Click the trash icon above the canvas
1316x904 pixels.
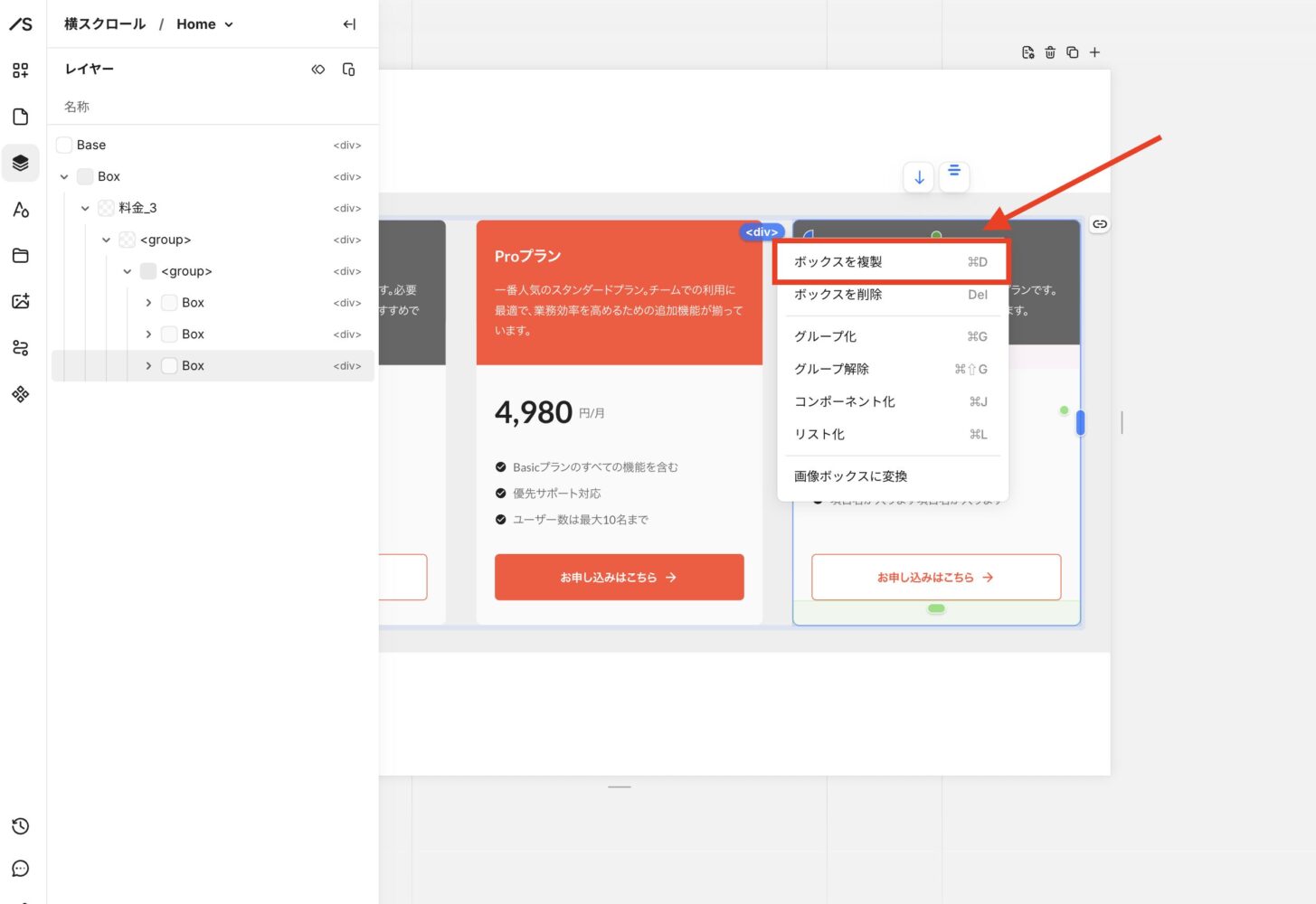click(x=1050, y=52)
